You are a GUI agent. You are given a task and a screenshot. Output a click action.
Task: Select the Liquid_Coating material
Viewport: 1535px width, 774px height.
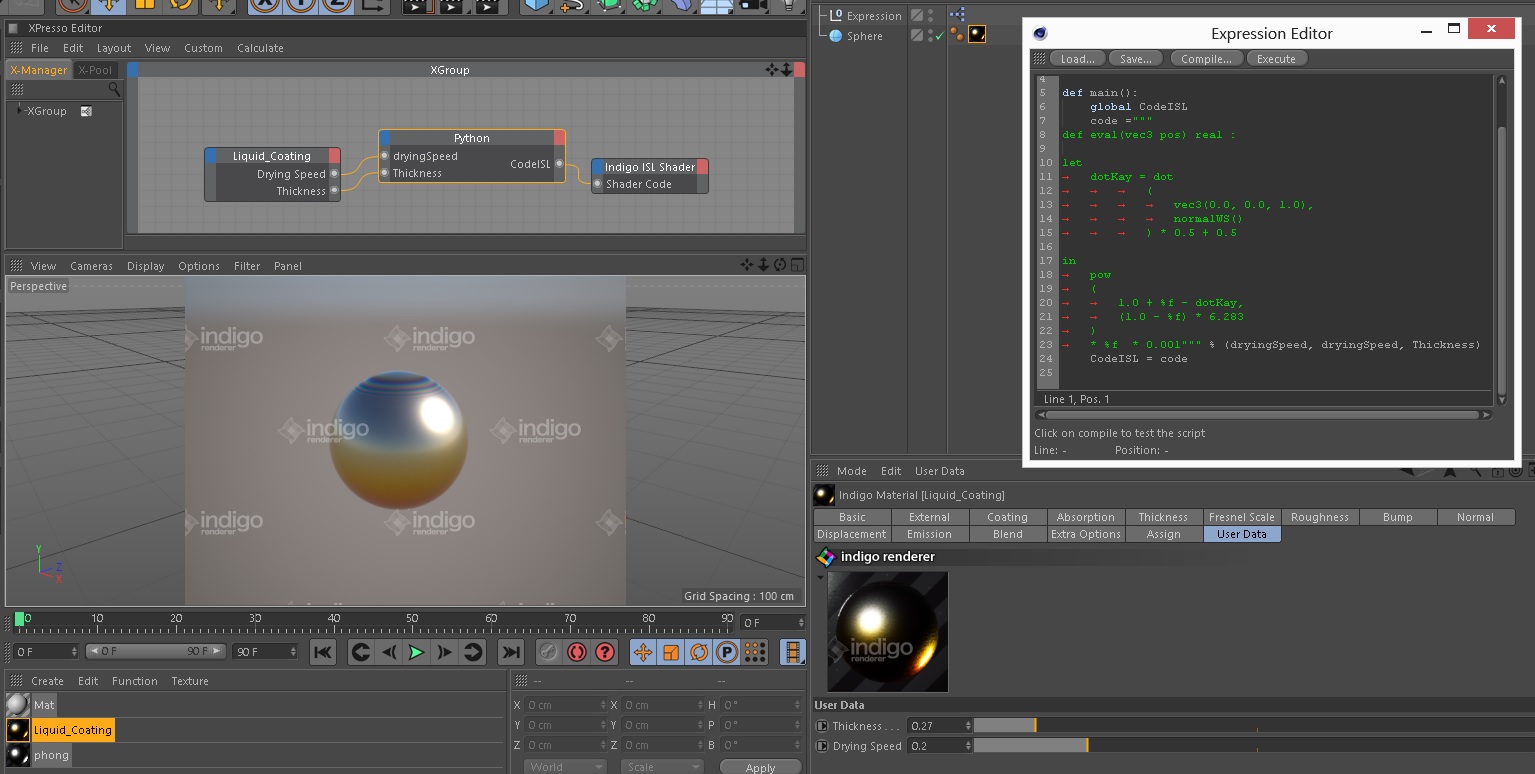[x=73, y=730]
